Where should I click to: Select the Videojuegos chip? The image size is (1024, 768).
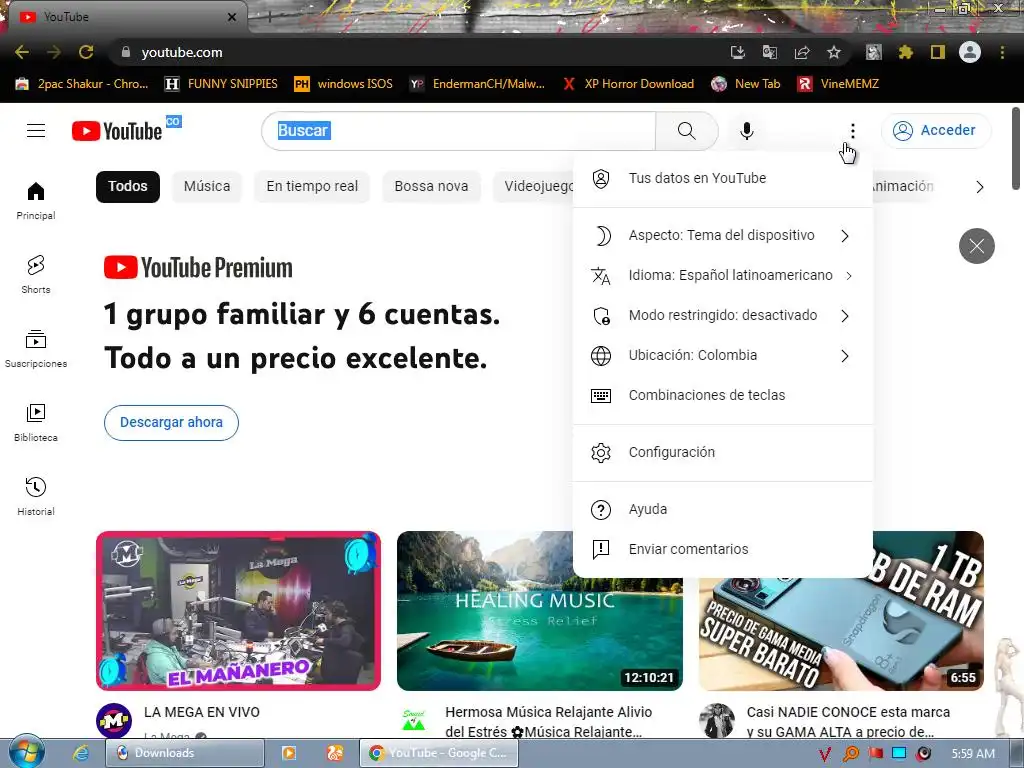coord(533,186)
